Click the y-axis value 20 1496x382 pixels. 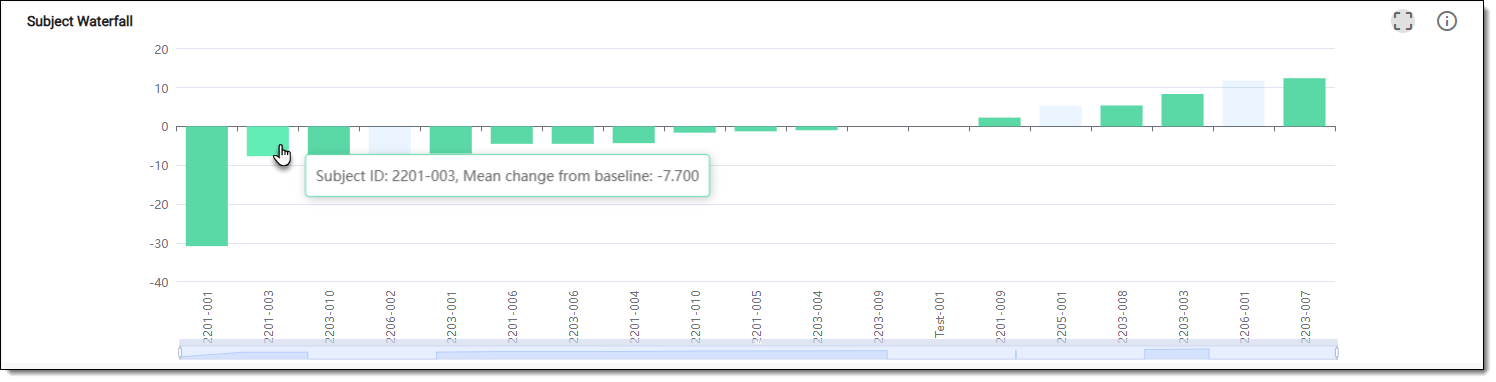(x=161, y=49)
